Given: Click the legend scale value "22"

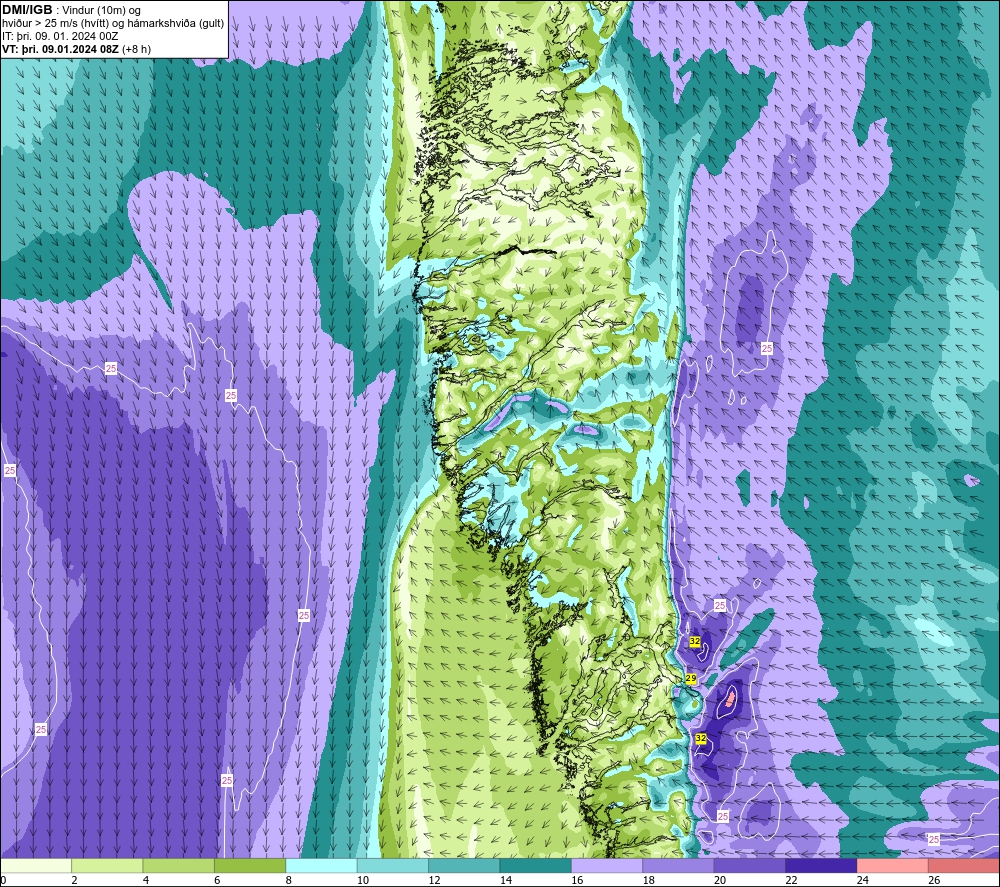Looking at the screenshot, I should pos(791,880).
